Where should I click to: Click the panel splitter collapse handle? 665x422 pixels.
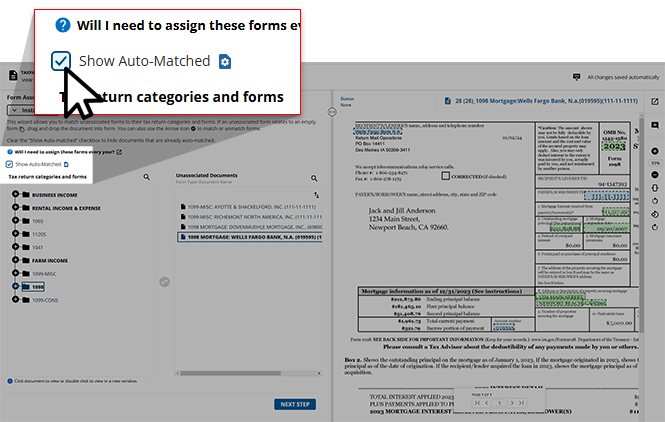(x=332, y=112)
